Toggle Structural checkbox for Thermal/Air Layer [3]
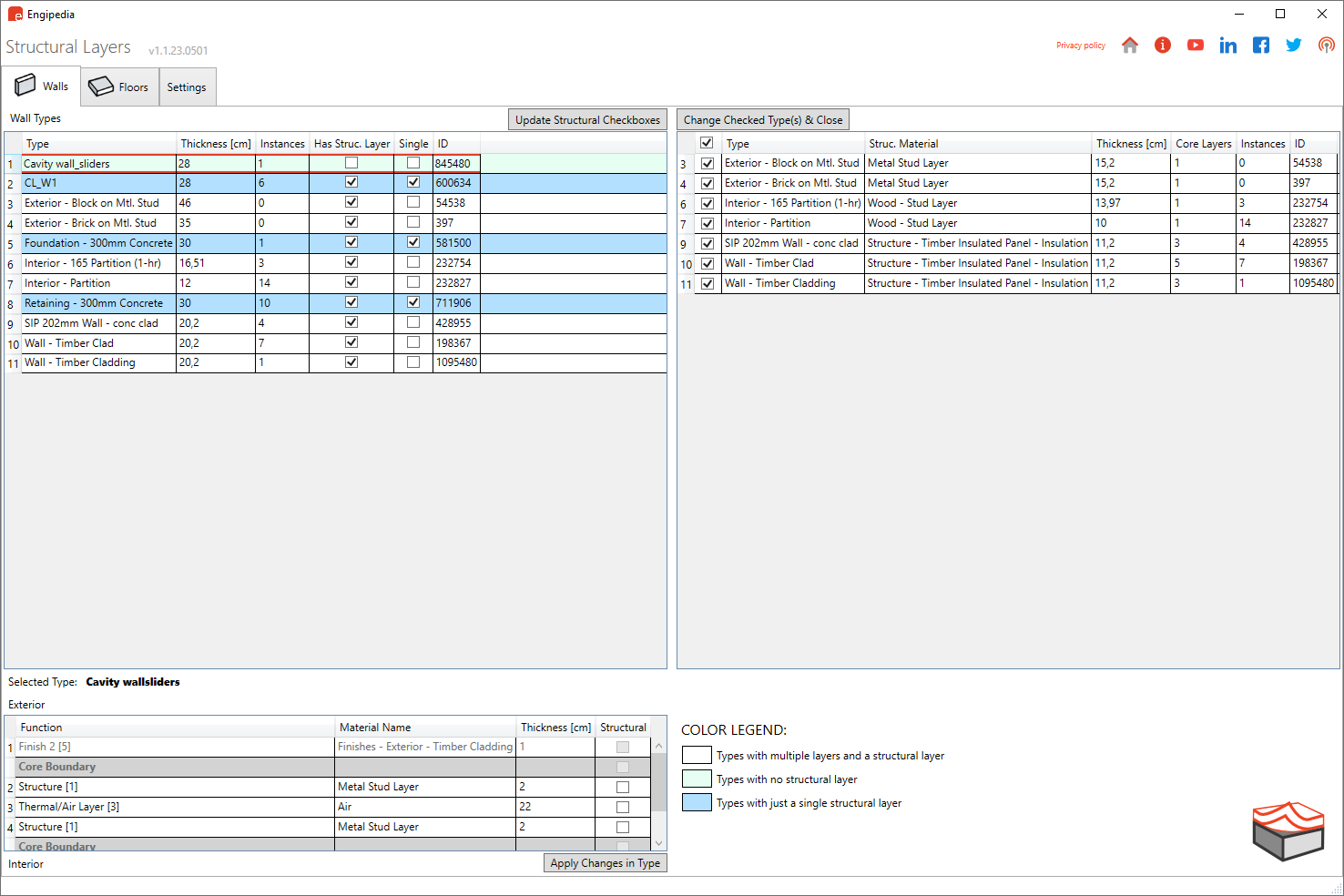 [623, 807]
